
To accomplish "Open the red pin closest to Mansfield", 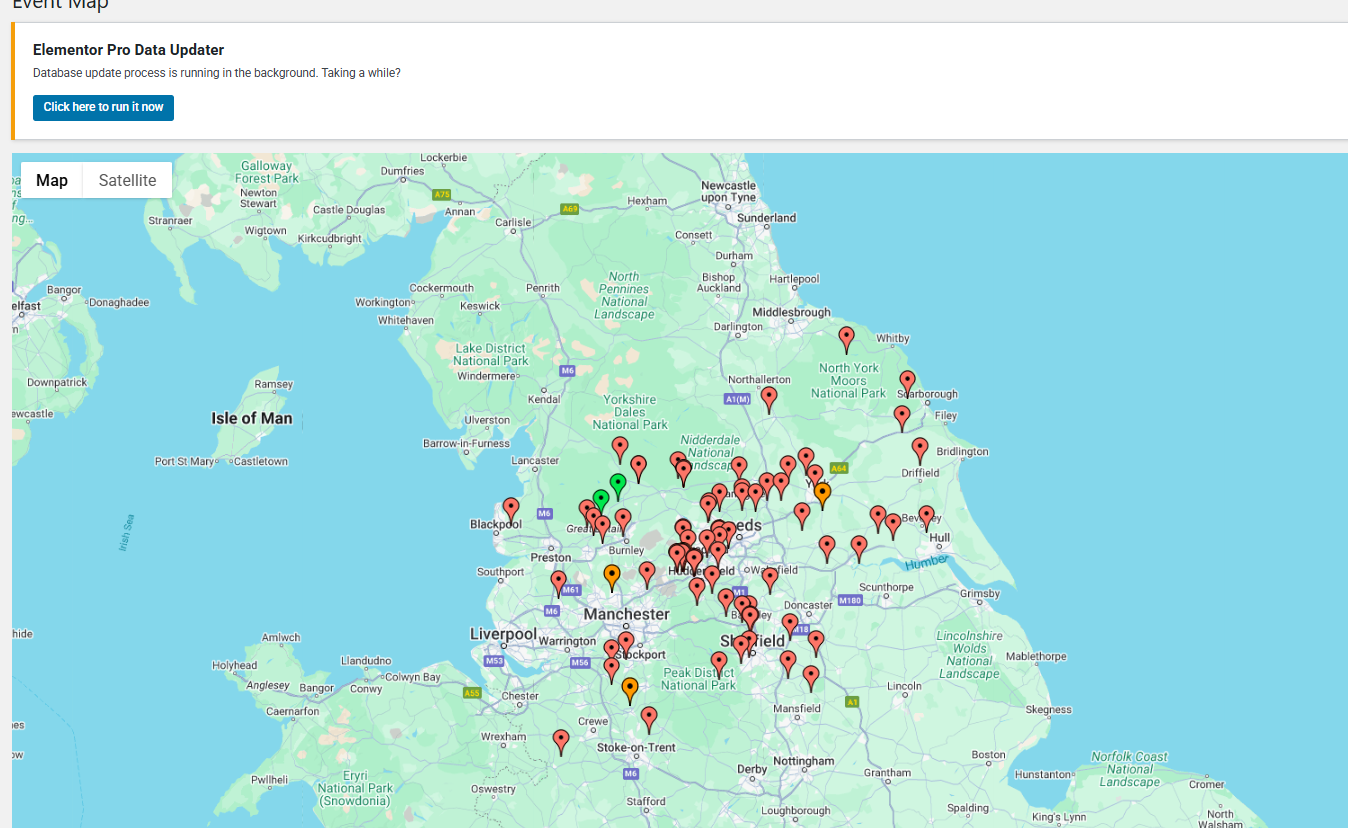I will pyautogui.click(x=811, y=678).
